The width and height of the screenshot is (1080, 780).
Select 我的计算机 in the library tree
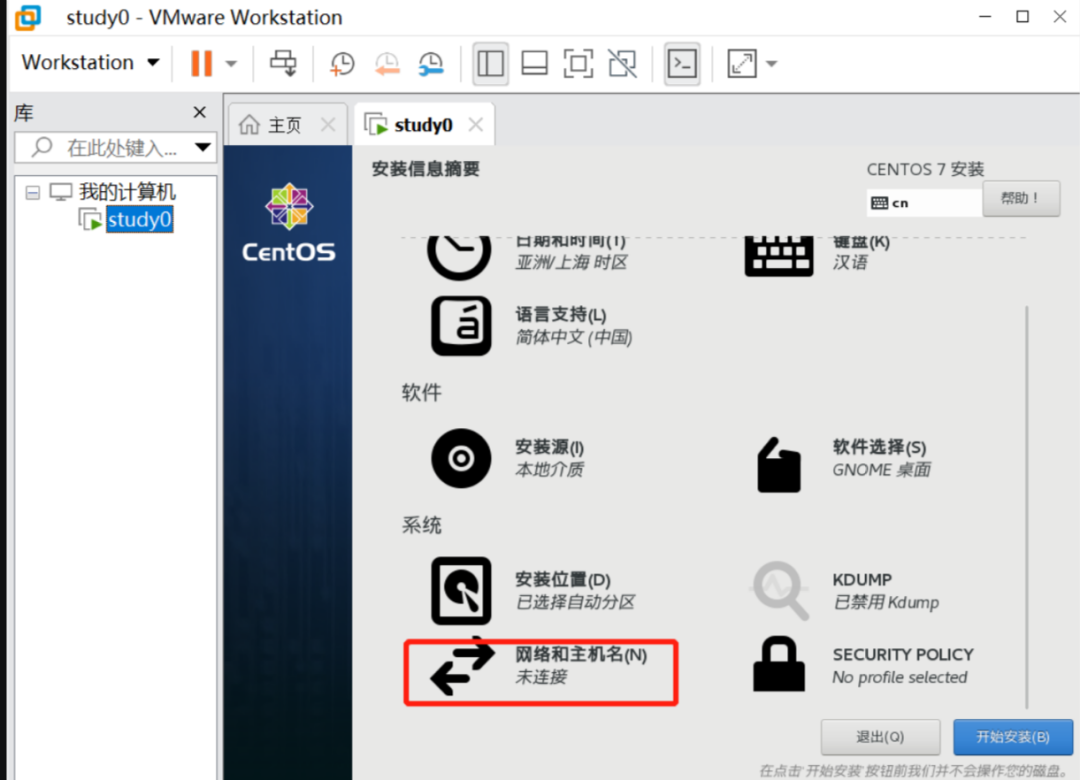(x=127, y=192)
